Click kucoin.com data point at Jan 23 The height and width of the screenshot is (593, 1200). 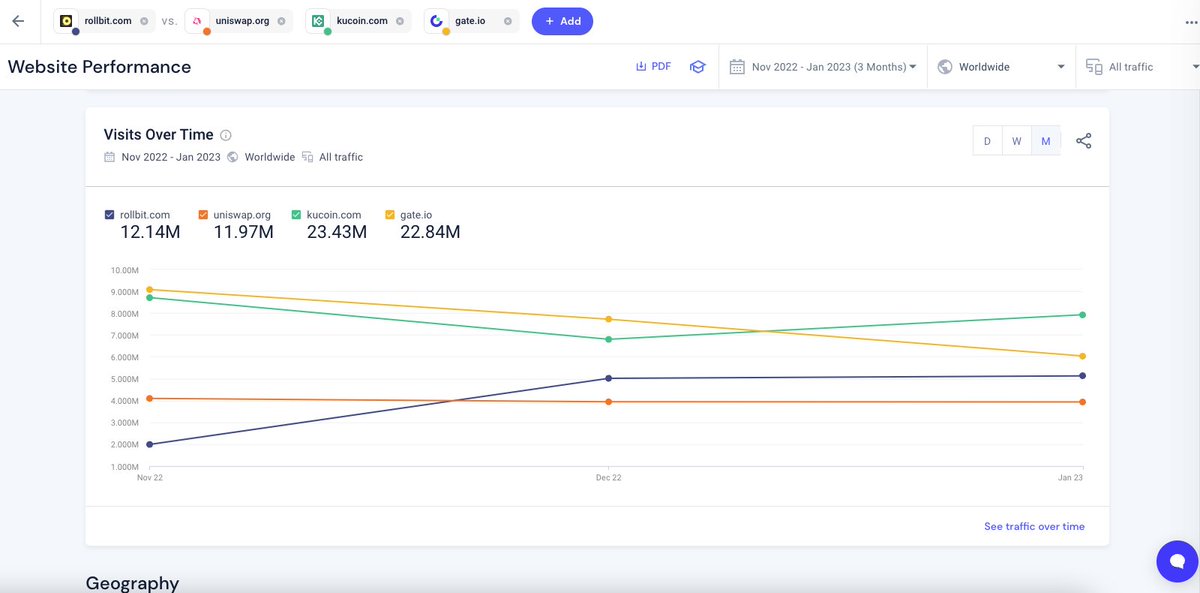point(1083,315)
